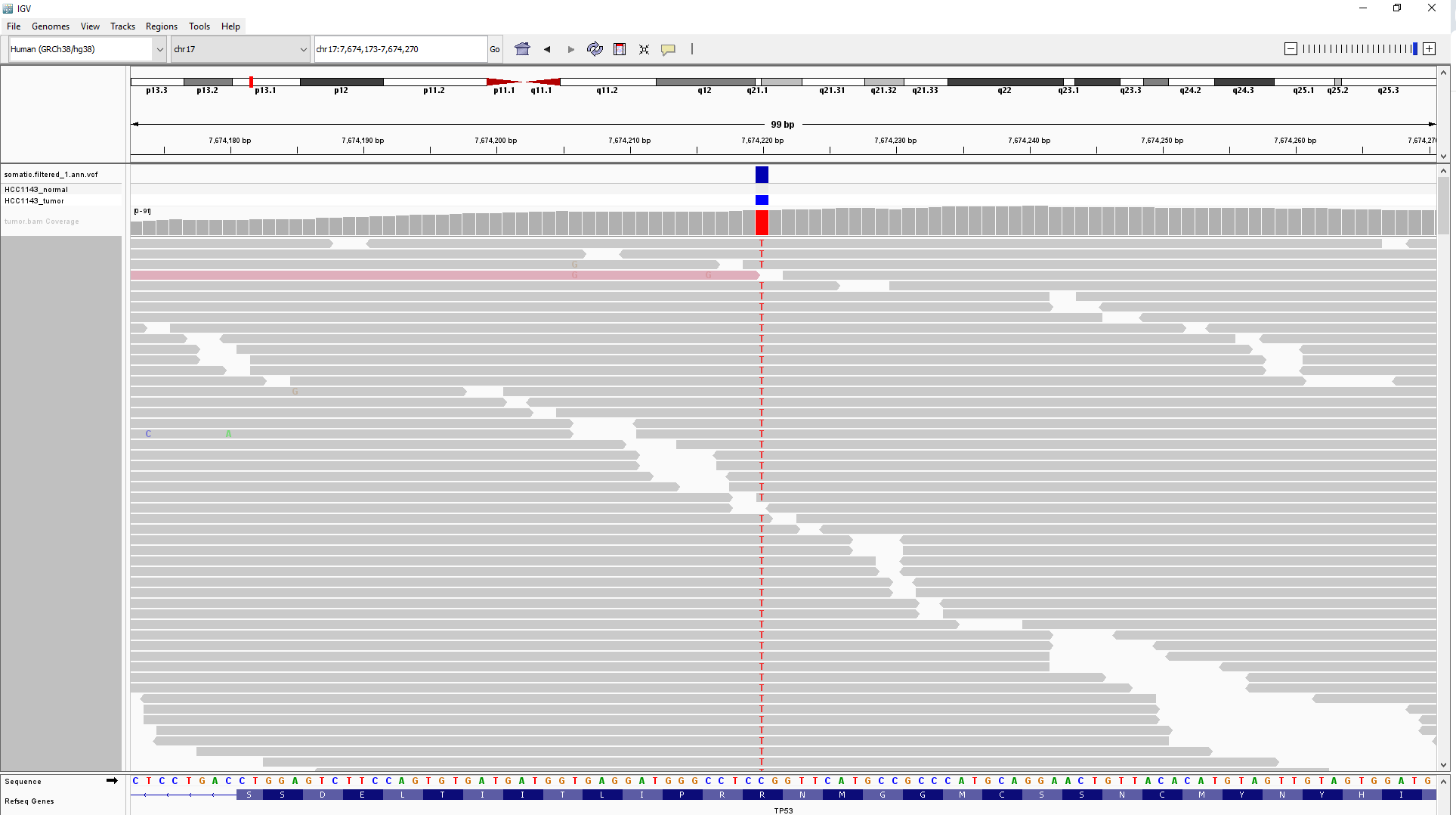This screenshot has width=1456, height=815.
Task: Open the Tracks menu
Action: coord(122,26)
